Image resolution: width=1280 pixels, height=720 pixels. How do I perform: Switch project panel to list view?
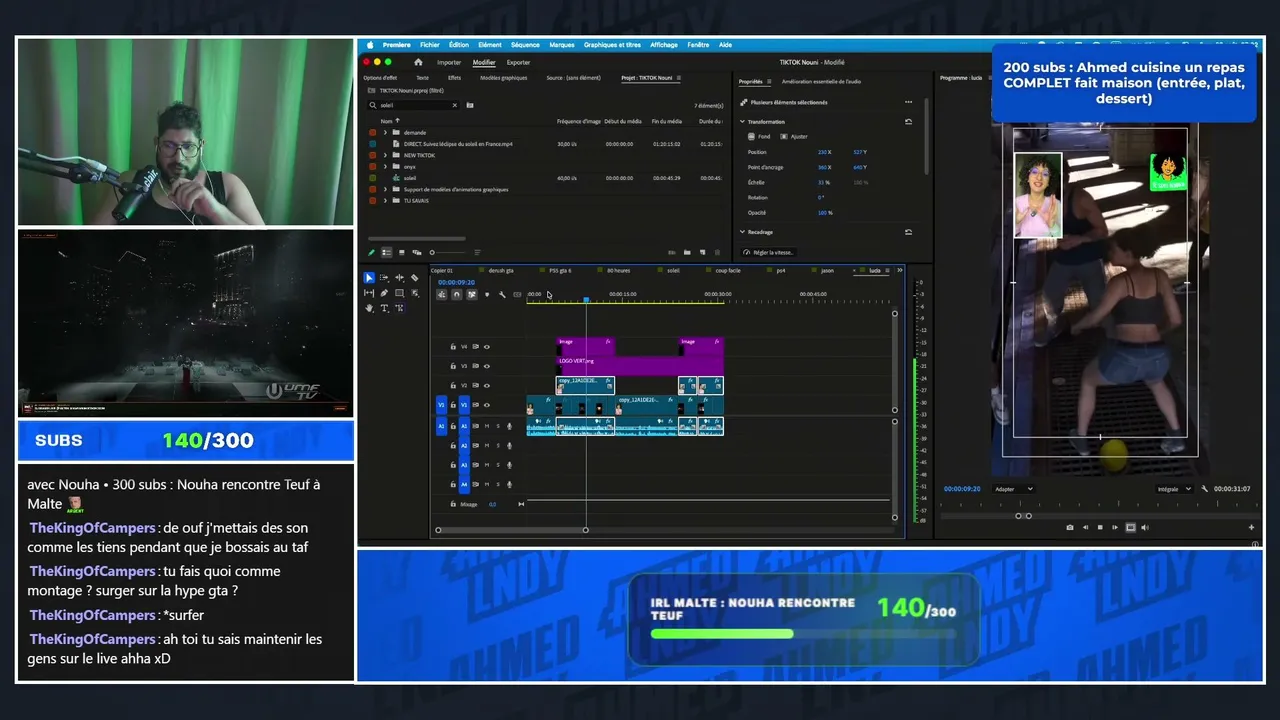[x=388, y=252]
